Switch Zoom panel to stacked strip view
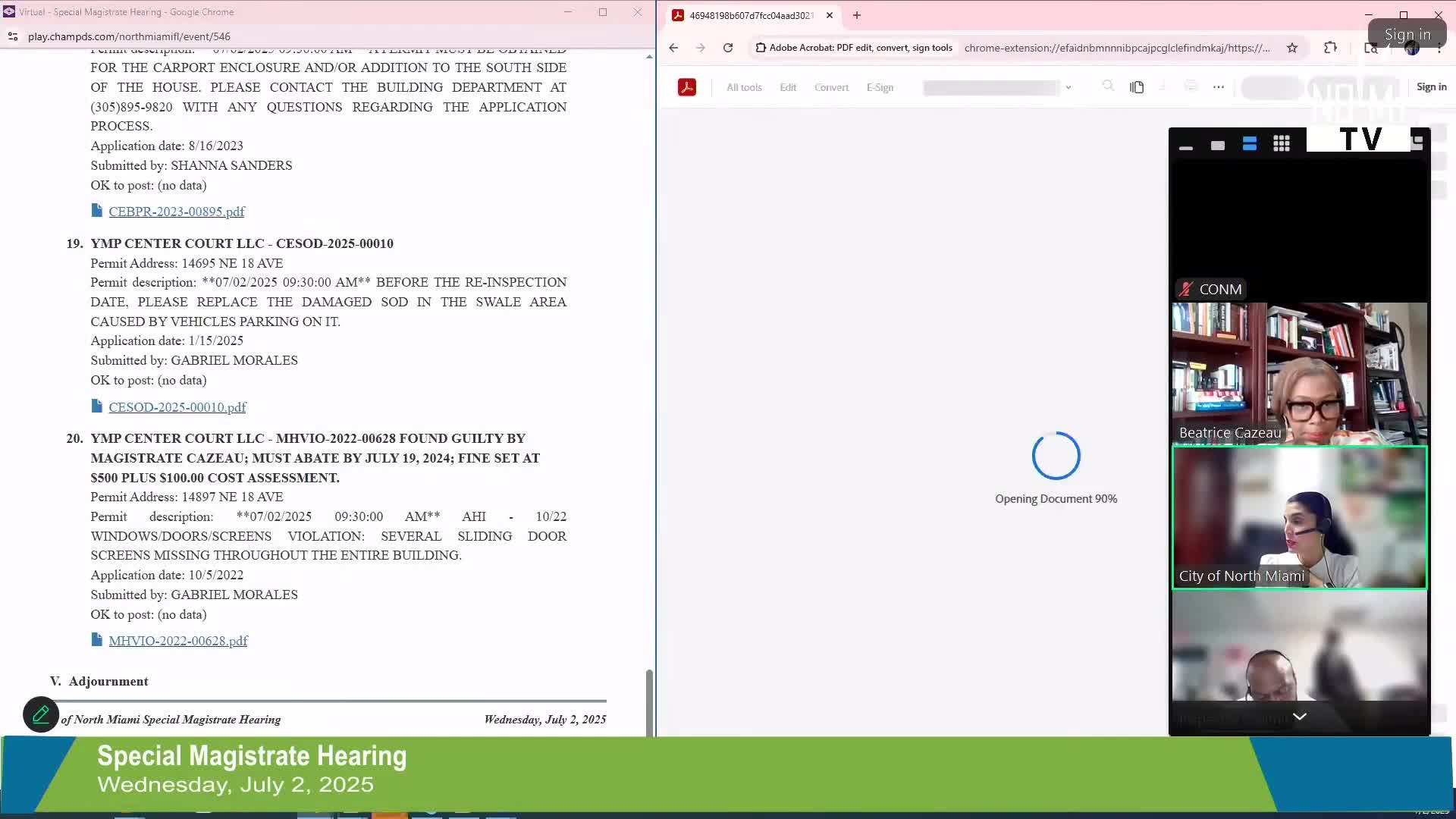The image size is (1456, 819). click(x=1250, y=144)
